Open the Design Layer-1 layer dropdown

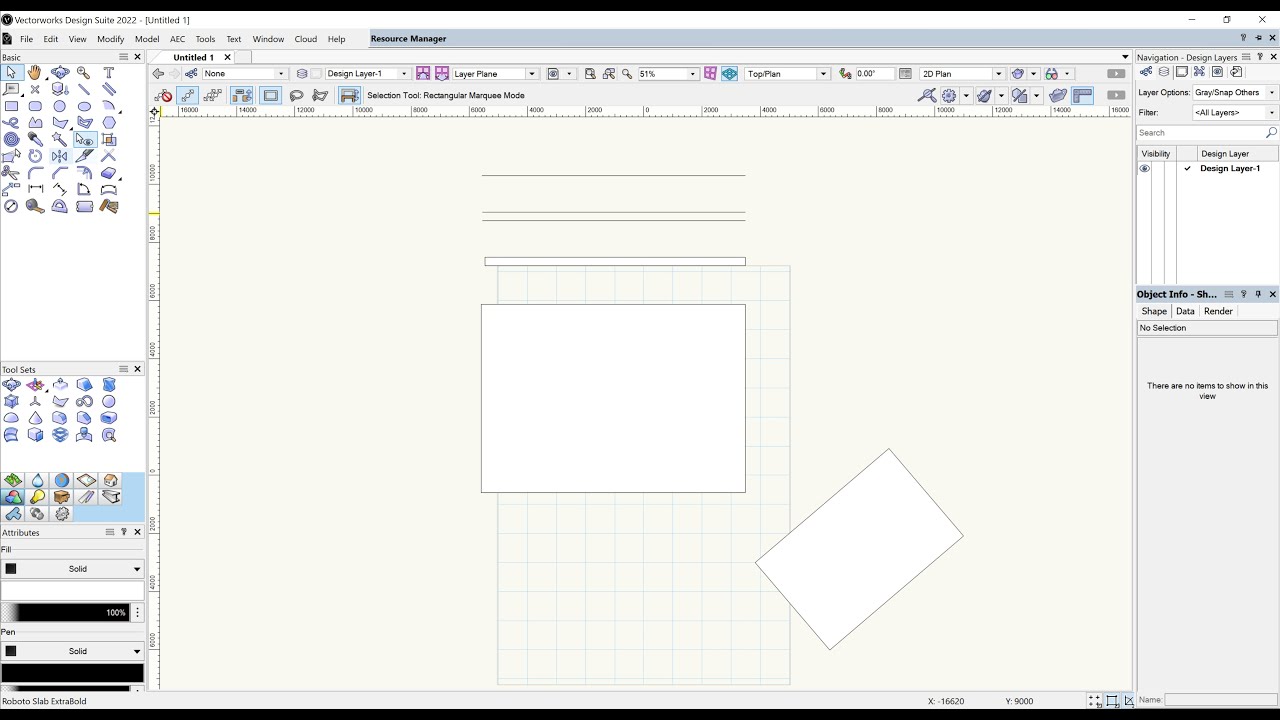tap(366, 73)
